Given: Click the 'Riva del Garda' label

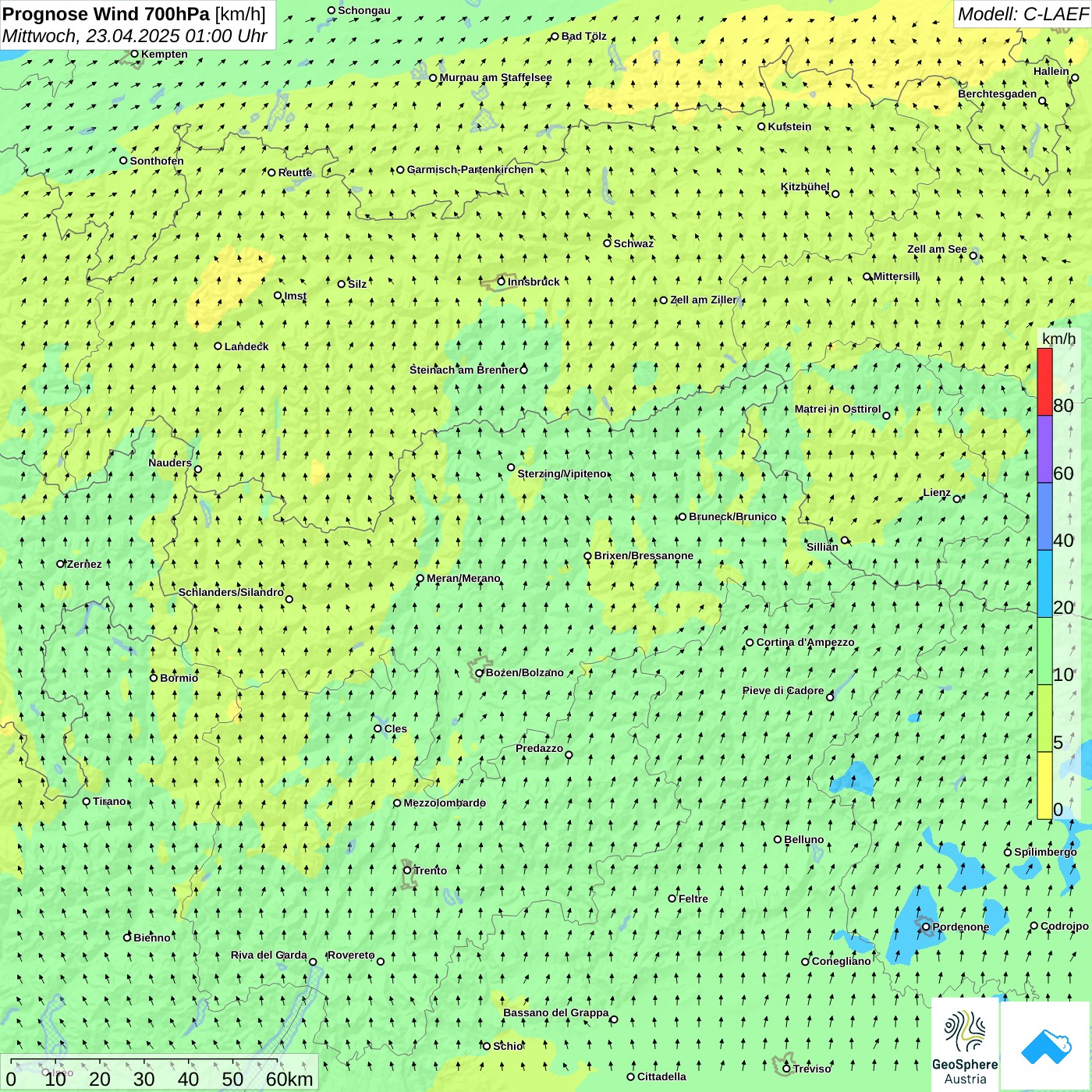Looking at the screenshot, I should [x=269, y=955].
